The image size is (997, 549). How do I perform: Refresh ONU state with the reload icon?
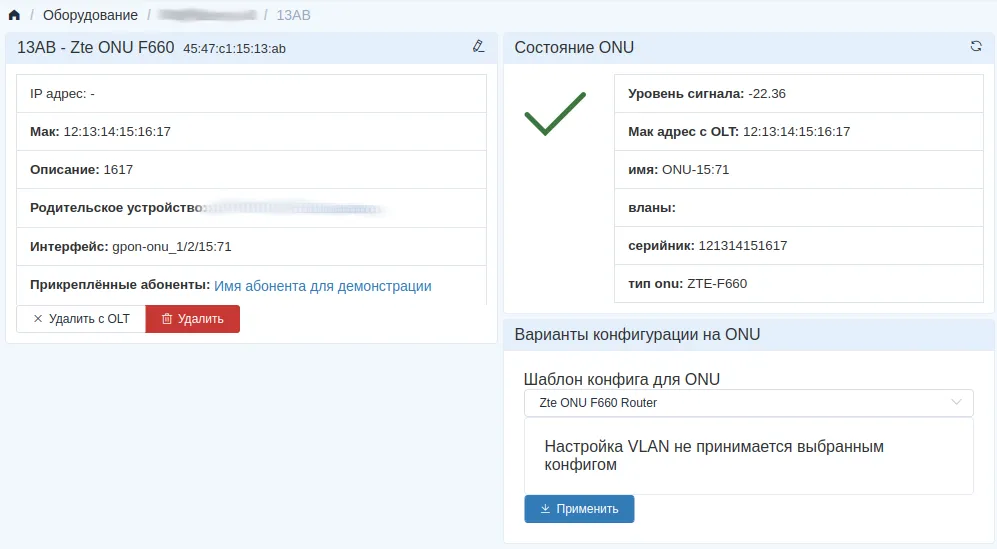pos(976,46)
